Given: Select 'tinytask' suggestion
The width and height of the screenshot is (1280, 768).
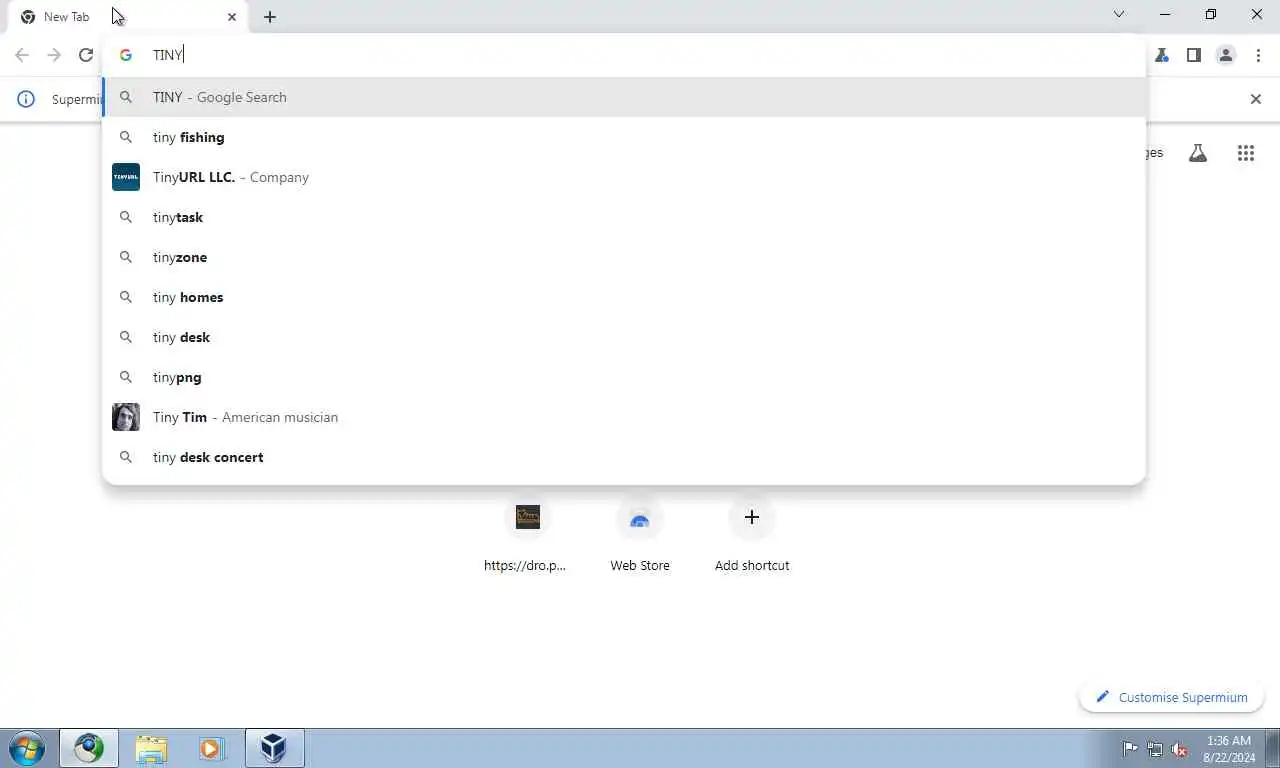Looking at the screenshot, I should pyautogui.click(x=624, y=217).
